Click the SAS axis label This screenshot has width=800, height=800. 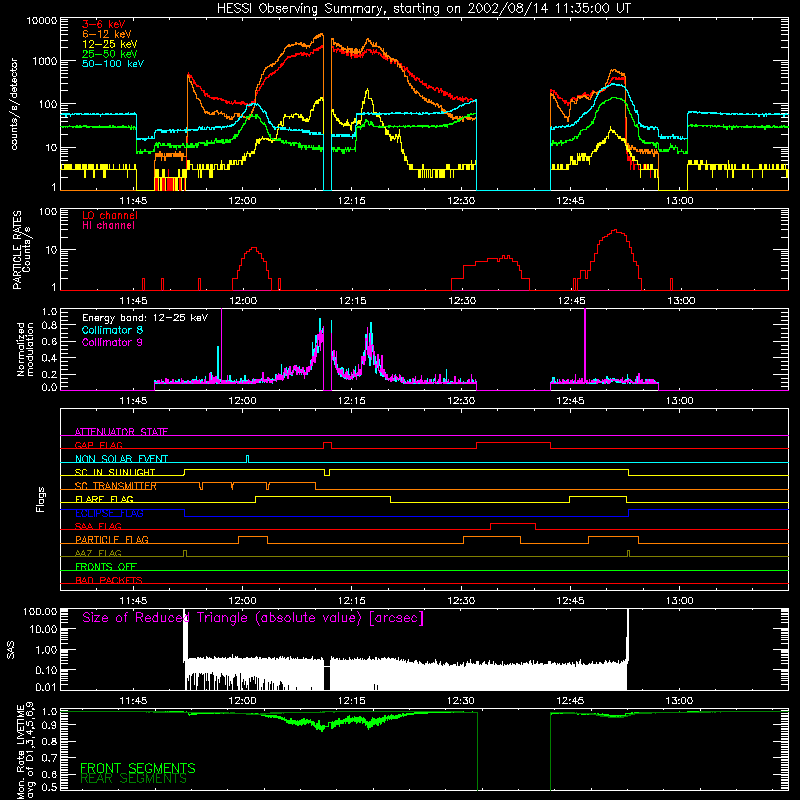[10, 649]
